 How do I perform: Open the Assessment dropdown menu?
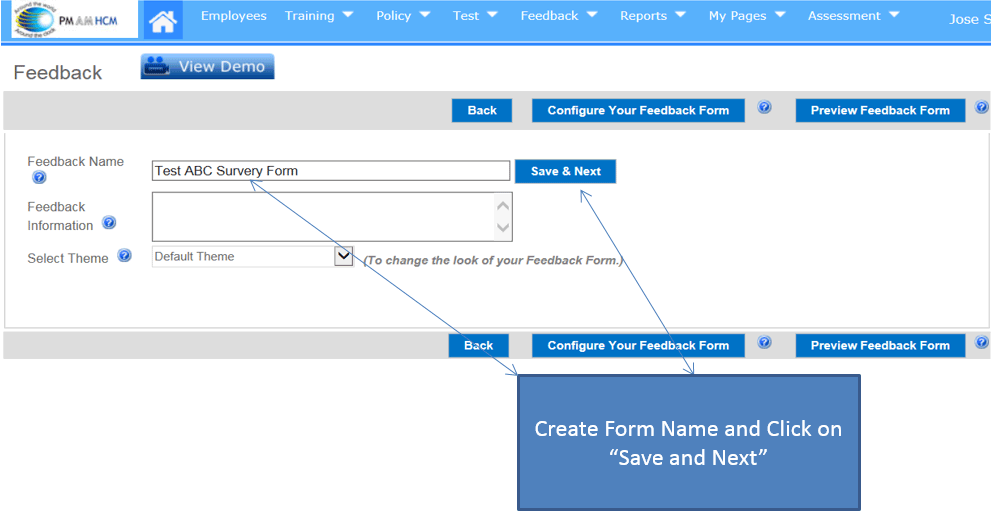(853, 16)
